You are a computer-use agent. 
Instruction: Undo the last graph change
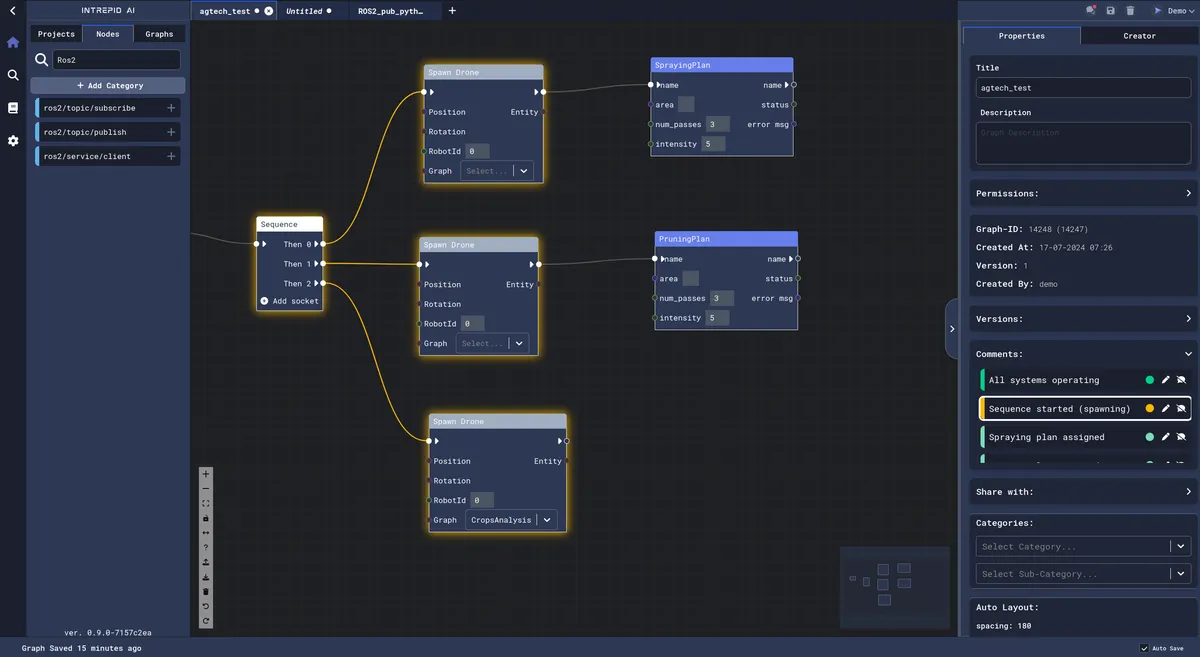click(206, 606)
